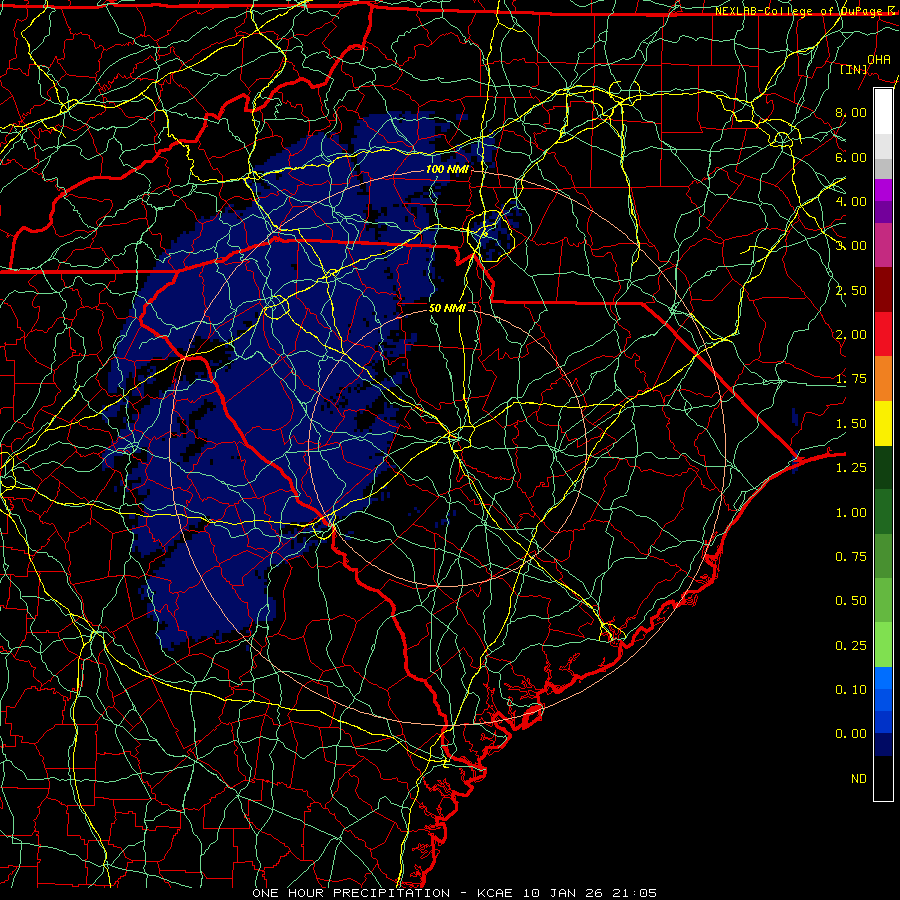Screen dimensions: 900x900
Task: Click the One Hour Precipitation KCAE caption
Action: [454, 893]
